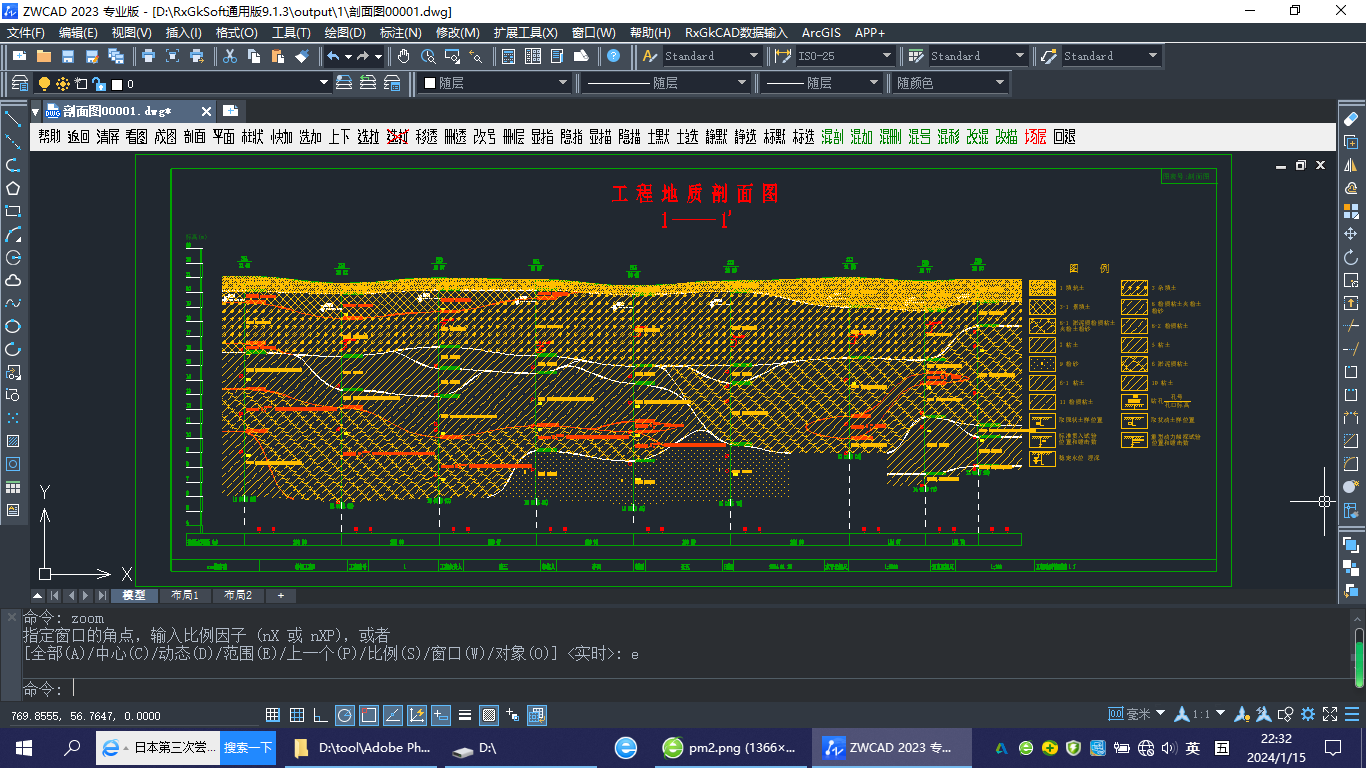Viewport: 1366px width, 768px height.
Task: Select the Hatch tool in left toolbar
Action: (x=13, y=441)
